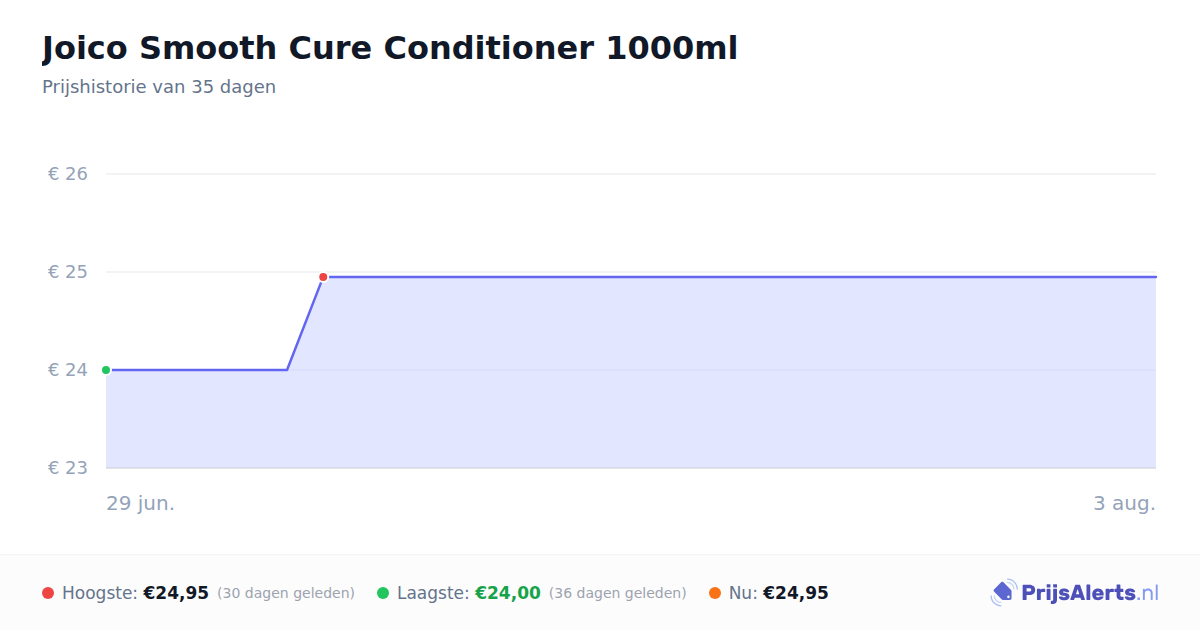Click the 36 dagen geleden note
Image resolution: width=1200 pixels, height=630 pixels.
point(618,593)
